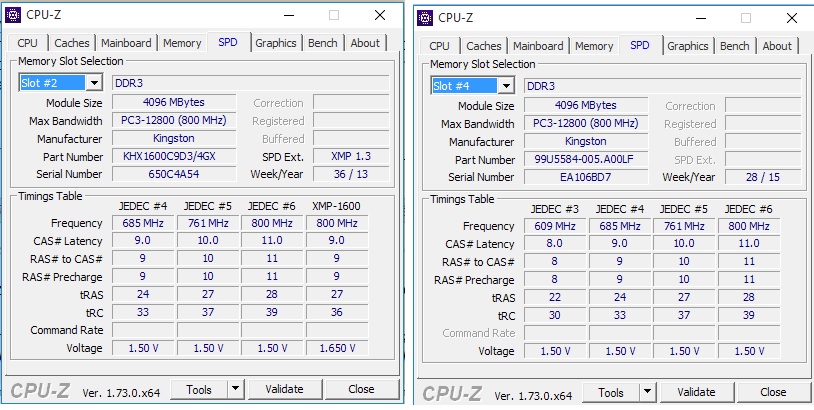Click Manufacturer Kingston field in right window
Viewport: 814px width, 410px height.
586,141
